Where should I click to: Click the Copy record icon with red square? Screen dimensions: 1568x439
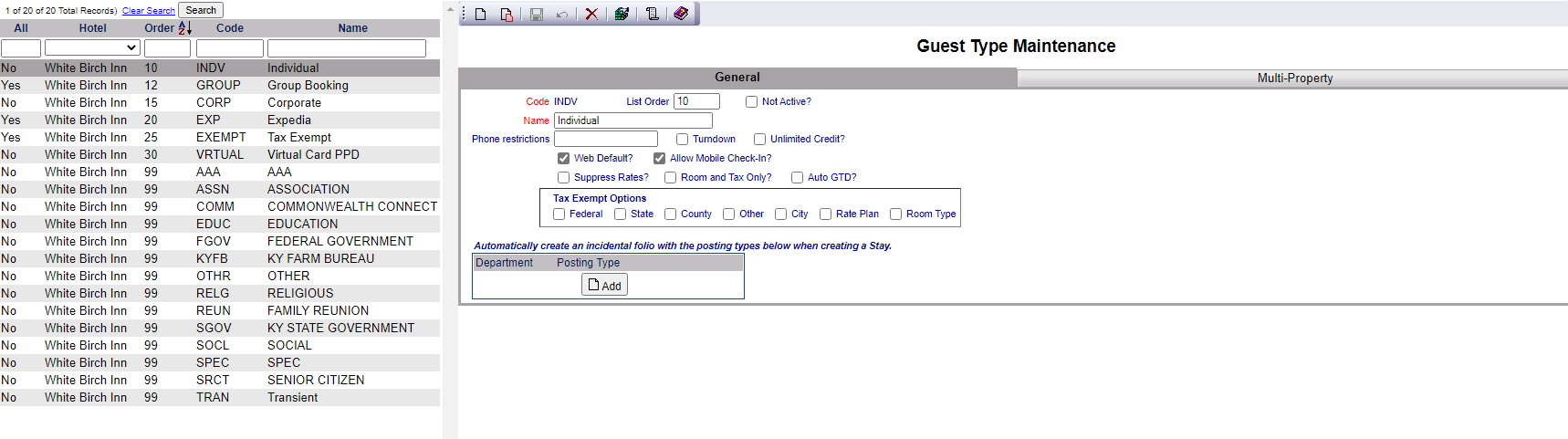click(x=507, y=14)
